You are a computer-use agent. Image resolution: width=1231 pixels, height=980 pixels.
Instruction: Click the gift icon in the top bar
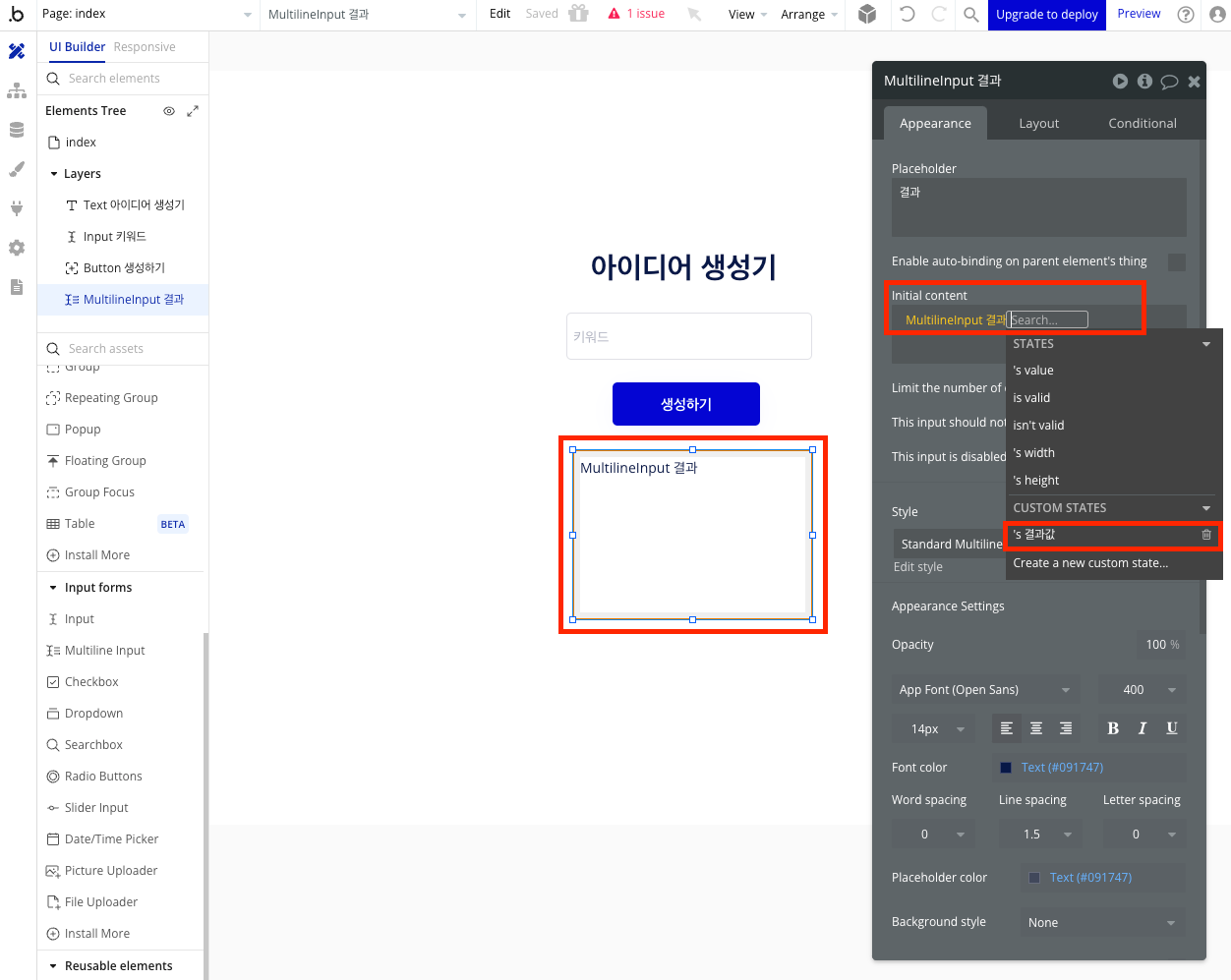579,14
